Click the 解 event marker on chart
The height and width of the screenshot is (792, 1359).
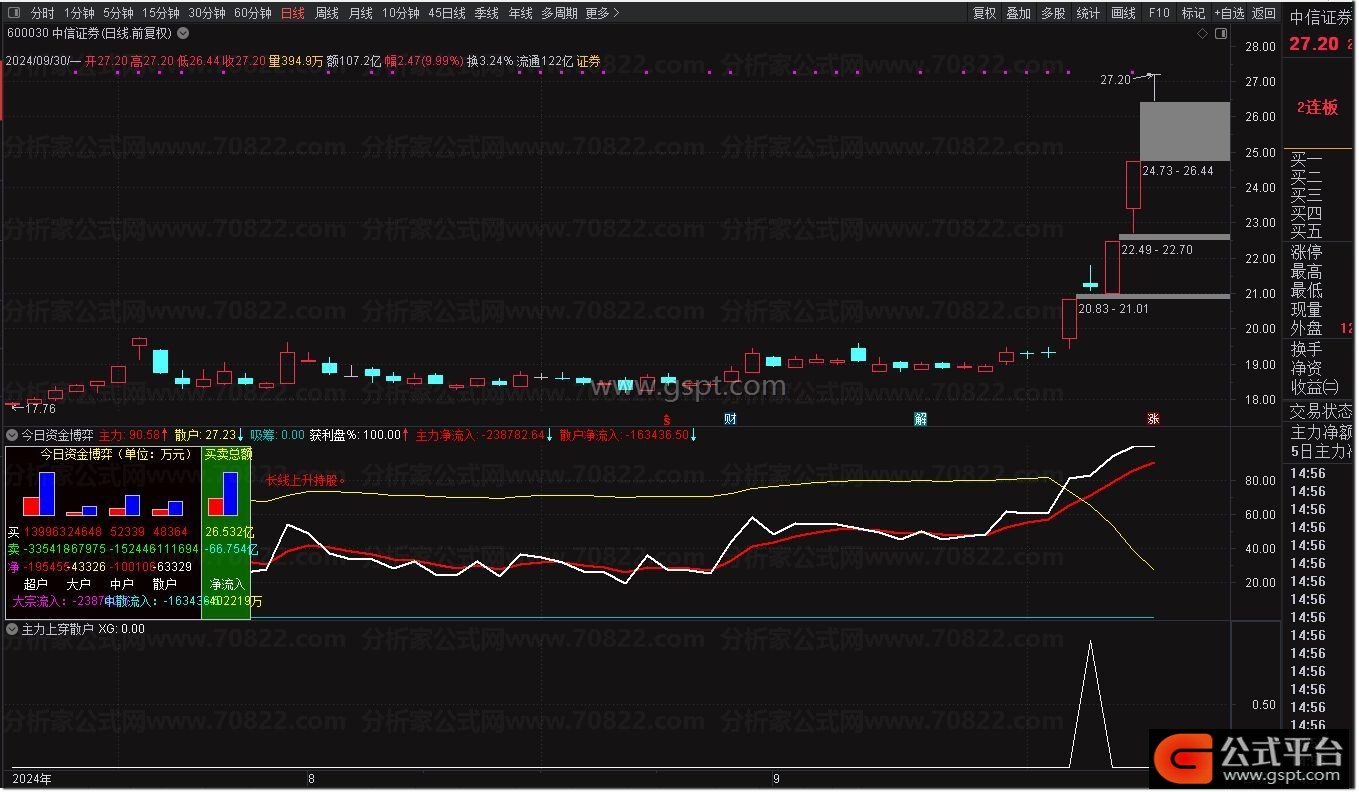pos(920,418)
